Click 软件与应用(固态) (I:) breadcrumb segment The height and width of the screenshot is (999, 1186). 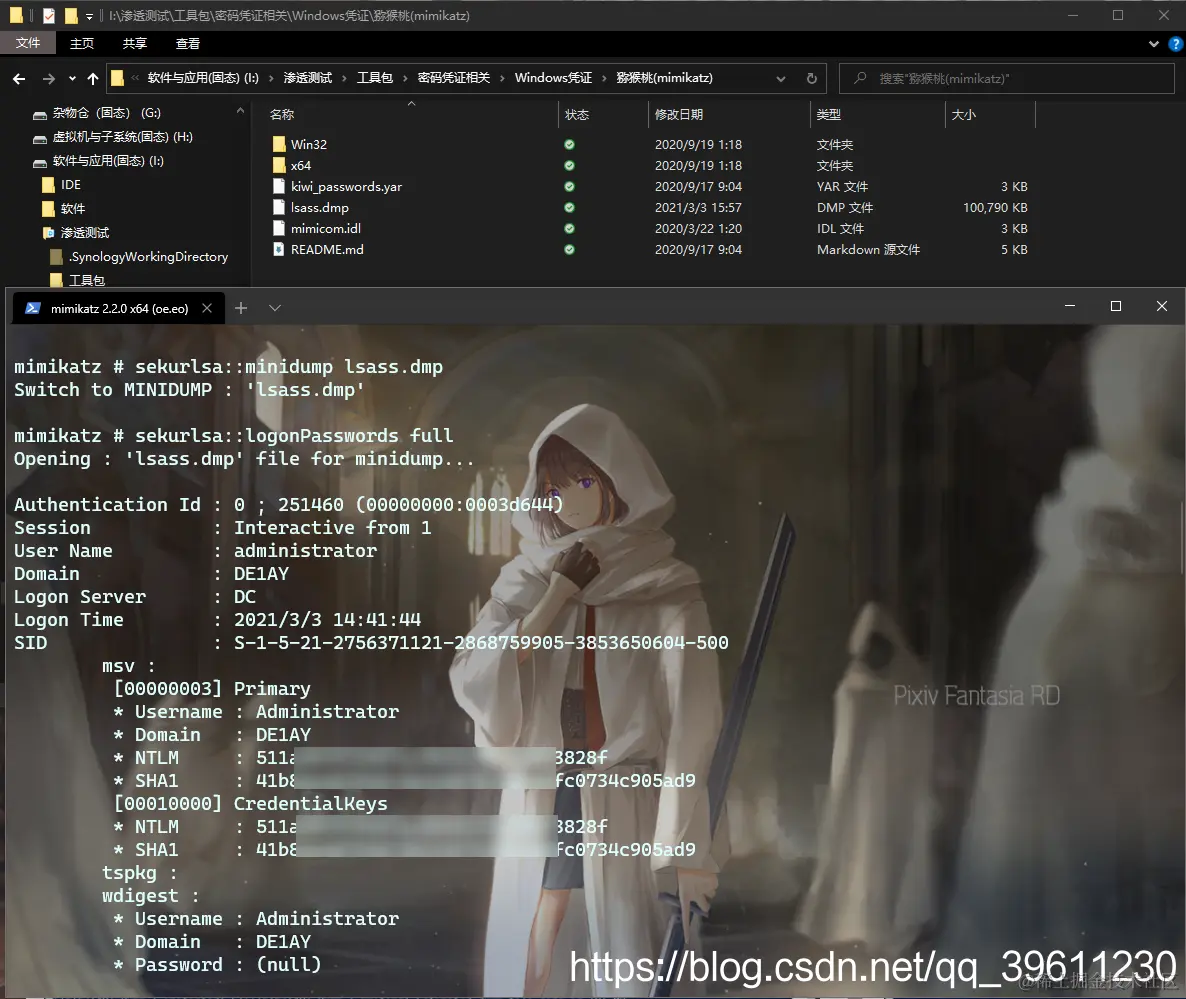tap(203, 78)
